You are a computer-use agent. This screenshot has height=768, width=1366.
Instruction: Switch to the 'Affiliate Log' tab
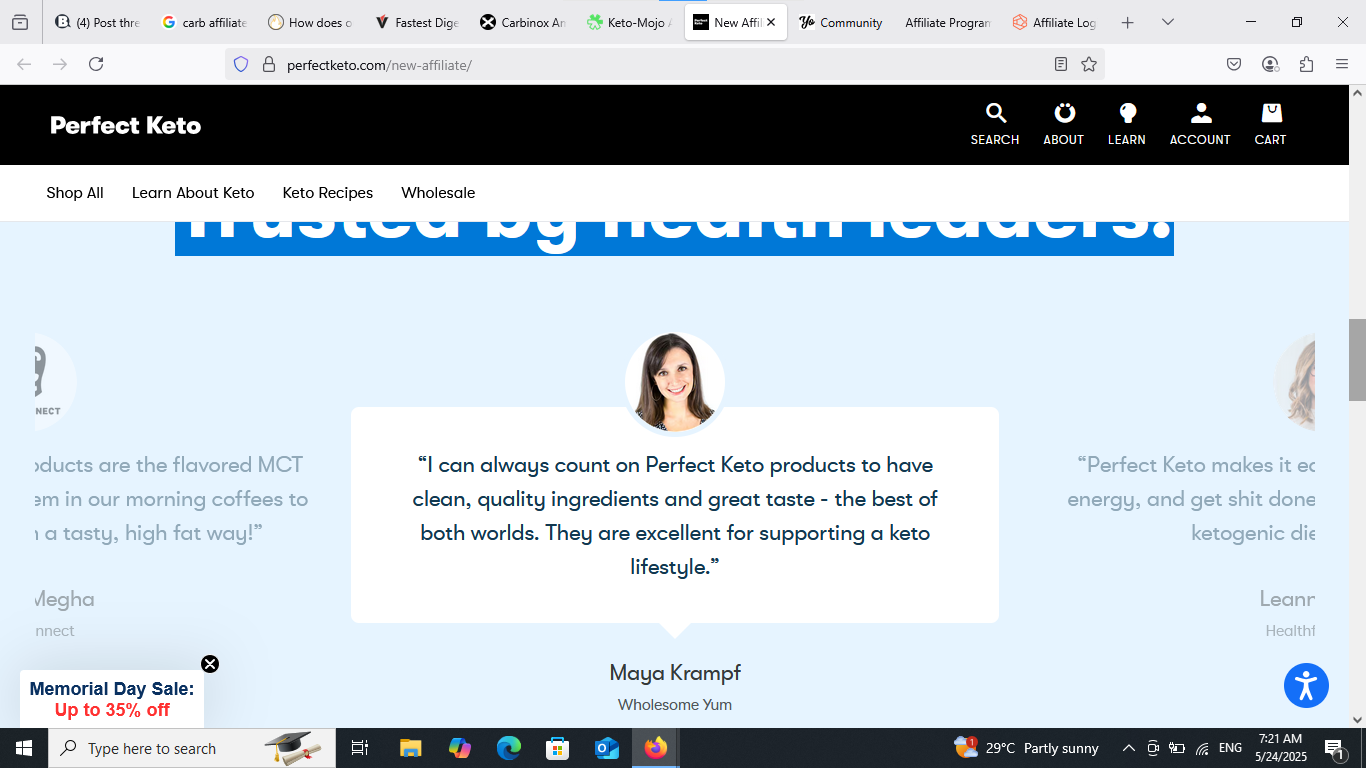coord(1054,22)
